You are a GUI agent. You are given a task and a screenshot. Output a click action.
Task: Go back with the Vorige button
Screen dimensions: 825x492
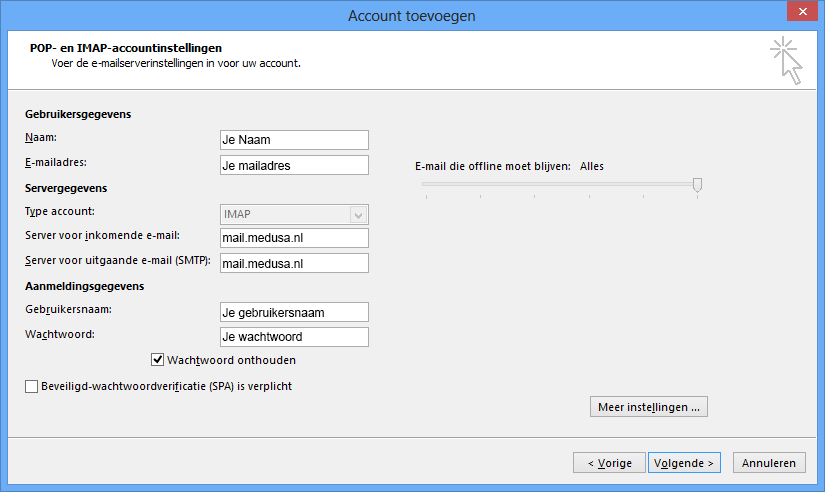[609, 463]
